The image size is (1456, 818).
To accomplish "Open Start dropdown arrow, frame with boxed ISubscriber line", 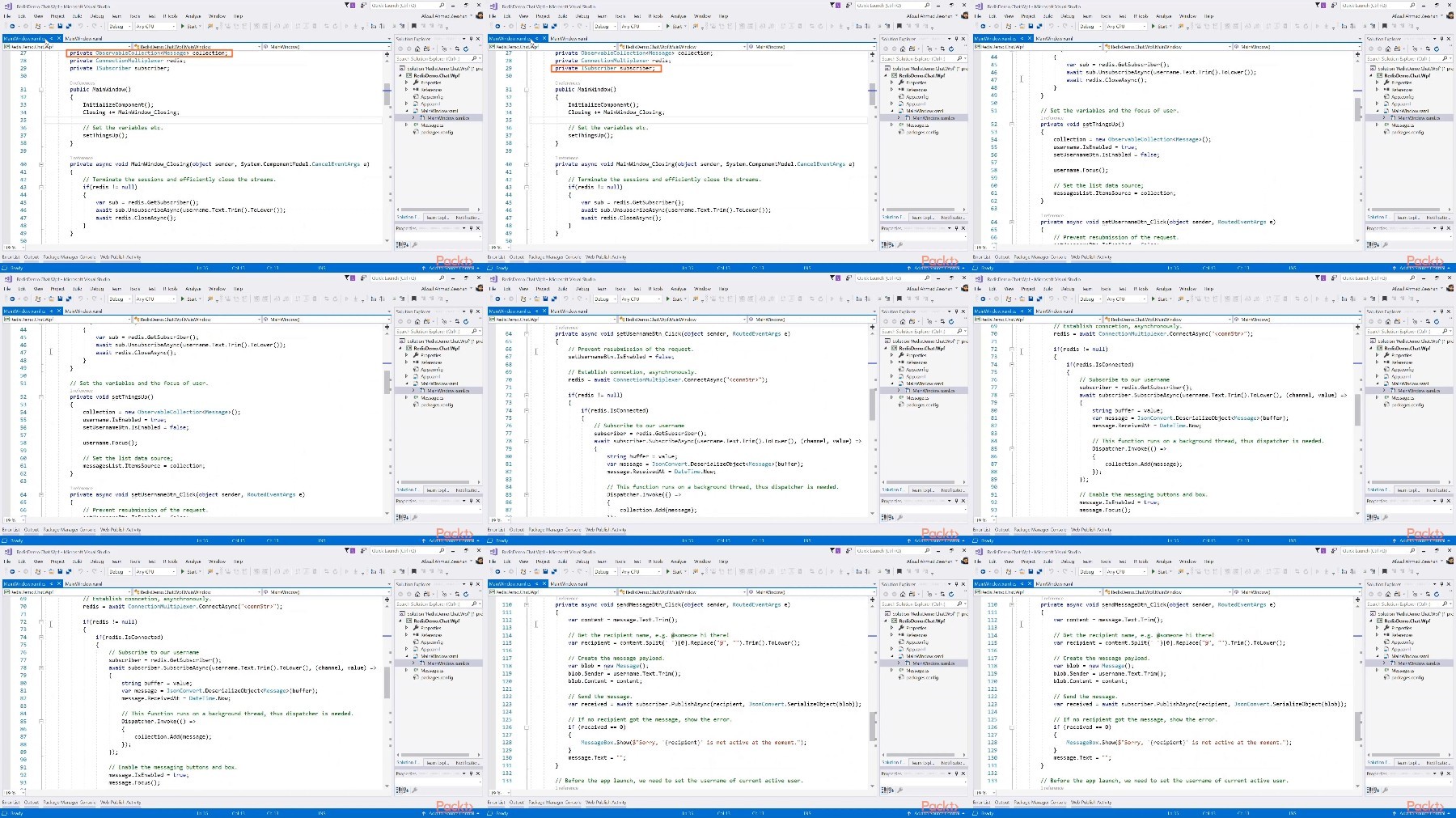I will pyautogui.click(x=685, y=26).
